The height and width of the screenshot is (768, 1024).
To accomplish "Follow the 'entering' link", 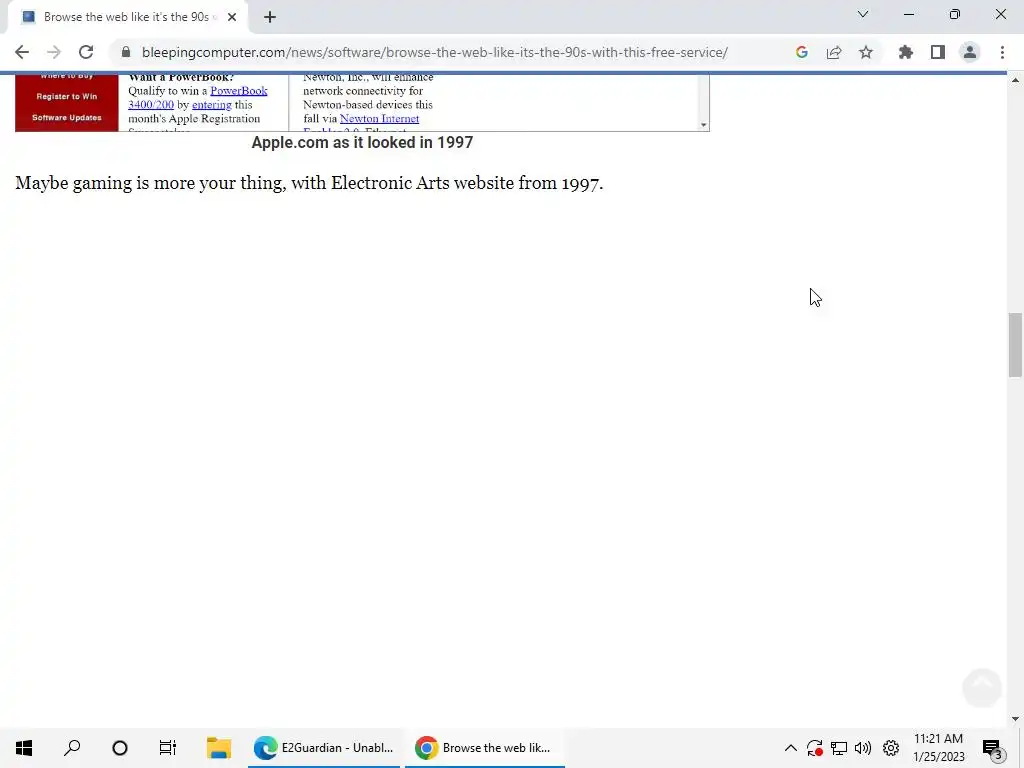I will point(212,104).
